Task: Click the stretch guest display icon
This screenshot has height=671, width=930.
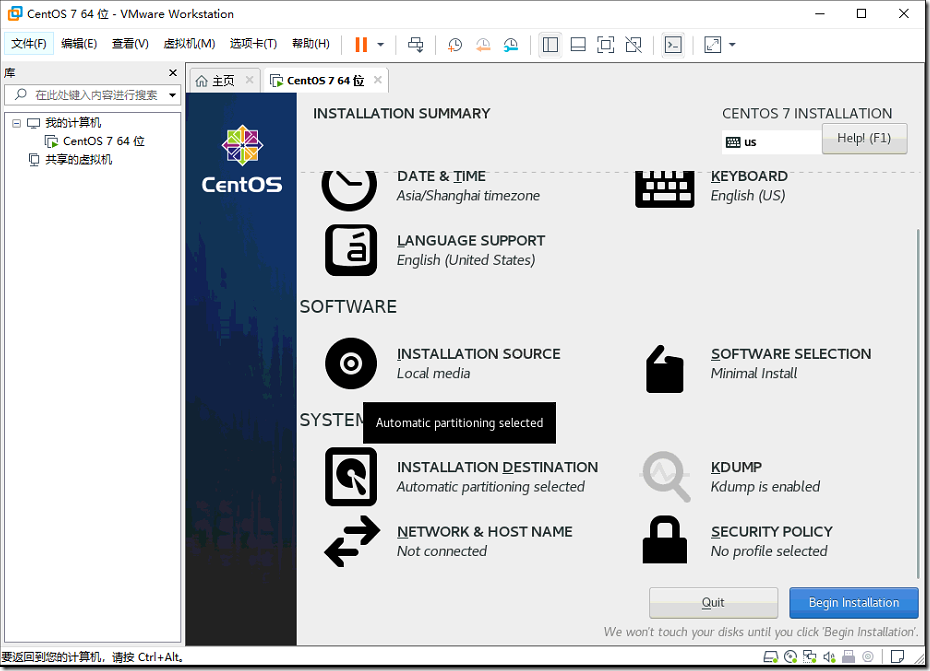Action: [712, 44]
